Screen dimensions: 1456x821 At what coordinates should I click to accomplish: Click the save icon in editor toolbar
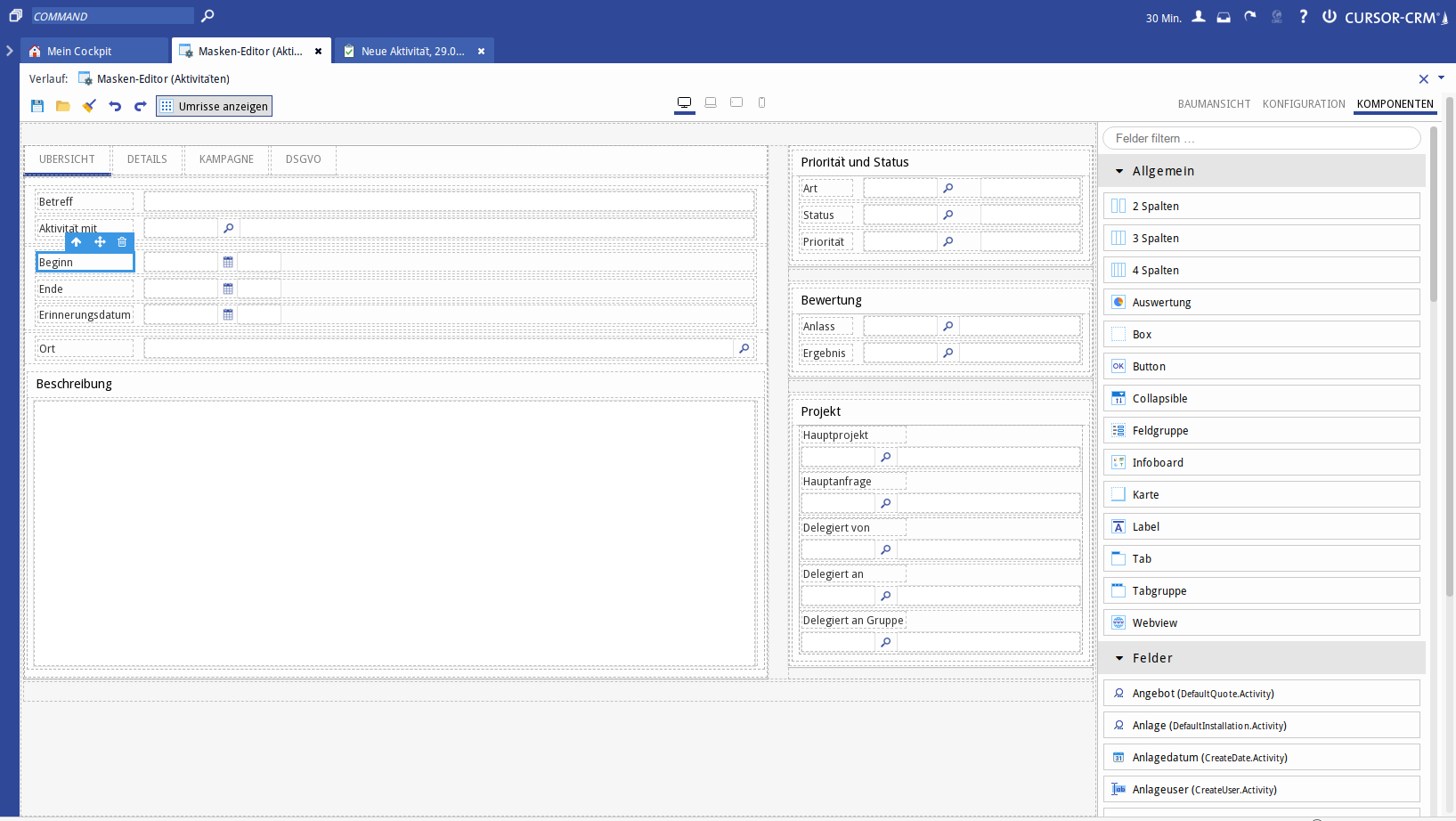tap(37, 106)
